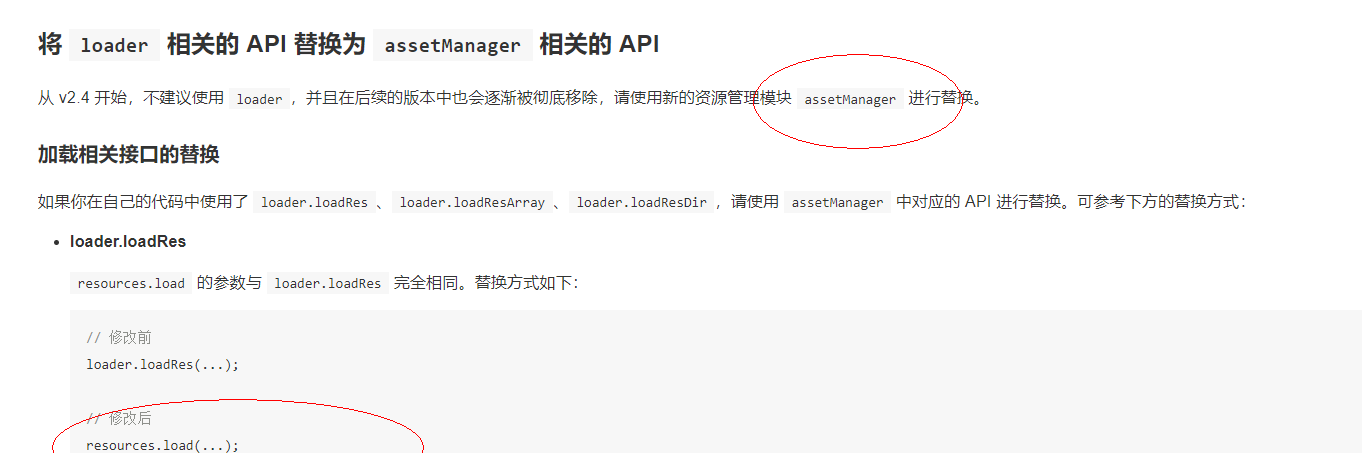
Task: Click the comment line '// 修改前'
Action: click(x=119, y=338)
